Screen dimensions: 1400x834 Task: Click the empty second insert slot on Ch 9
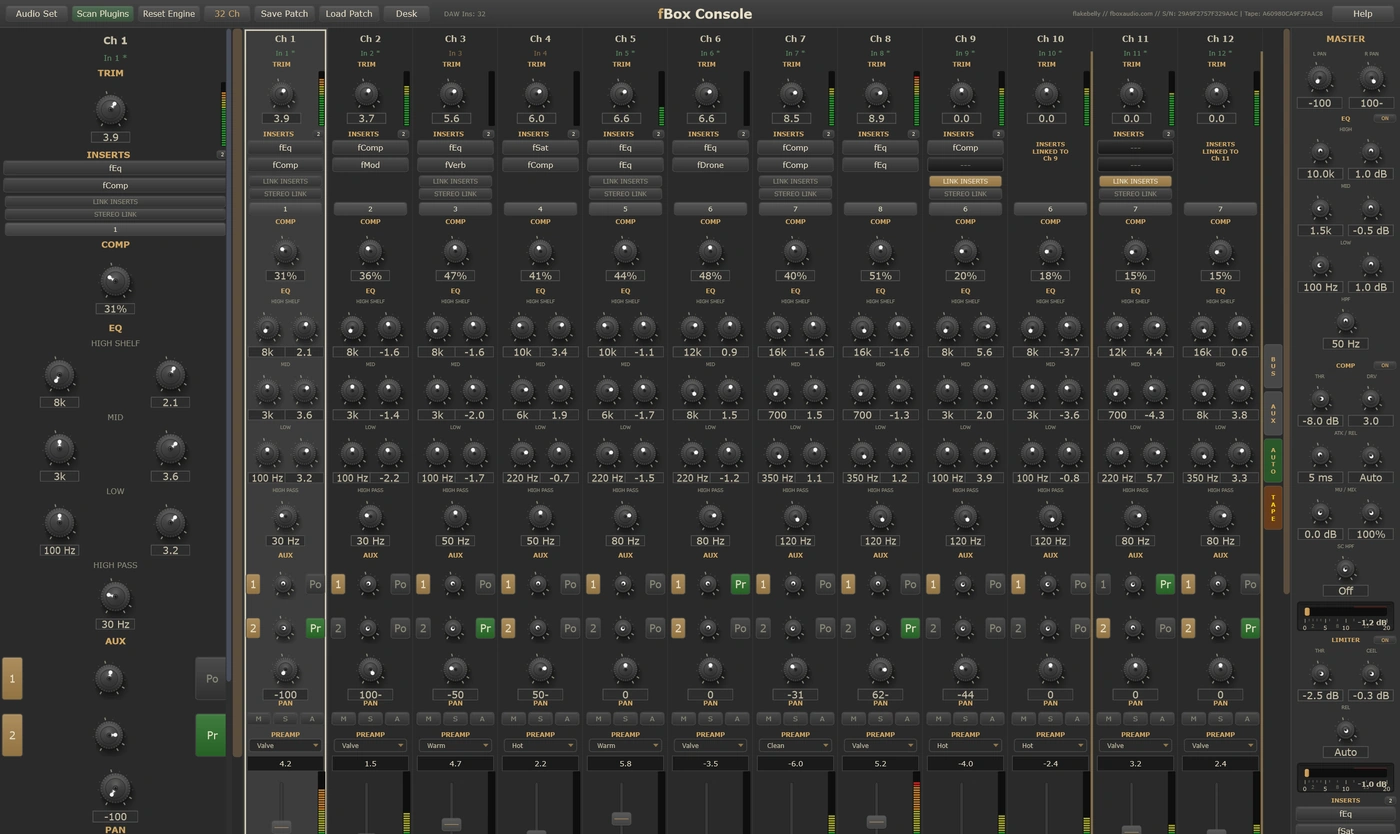(x=965, y=165)
